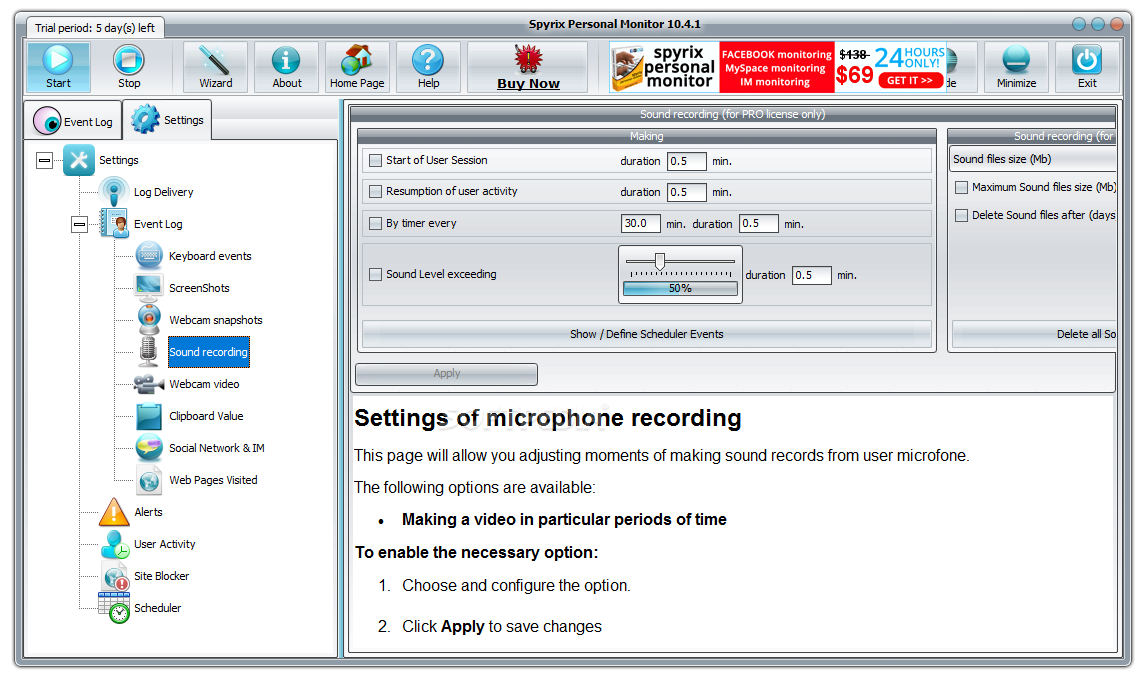Switch to the Settings tab
Image resolution: width=1147 pixels, height=678 pixels.
168,119
